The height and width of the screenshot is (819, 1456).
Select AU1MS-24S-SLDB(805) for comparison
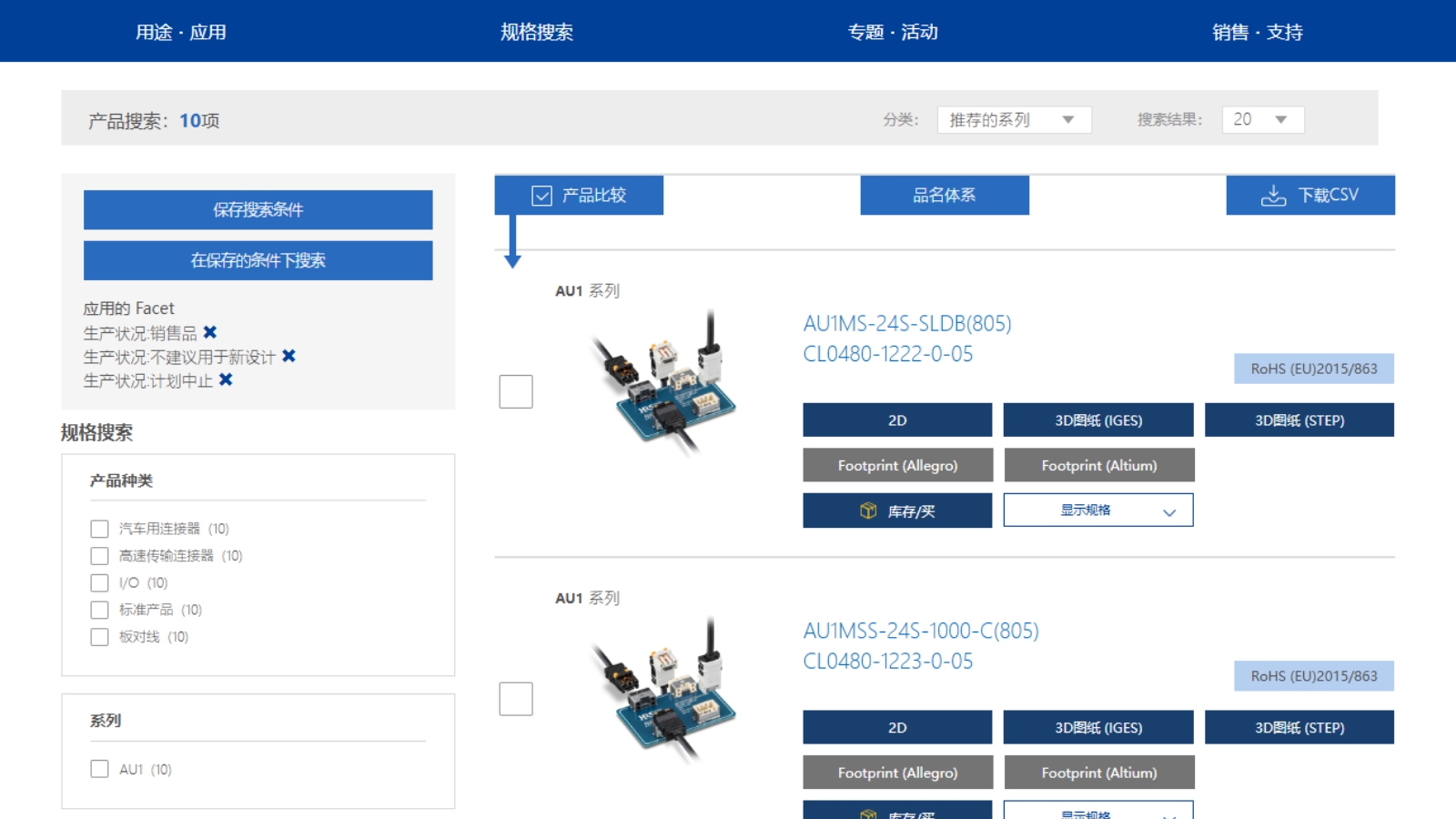[x=515, y=391]
